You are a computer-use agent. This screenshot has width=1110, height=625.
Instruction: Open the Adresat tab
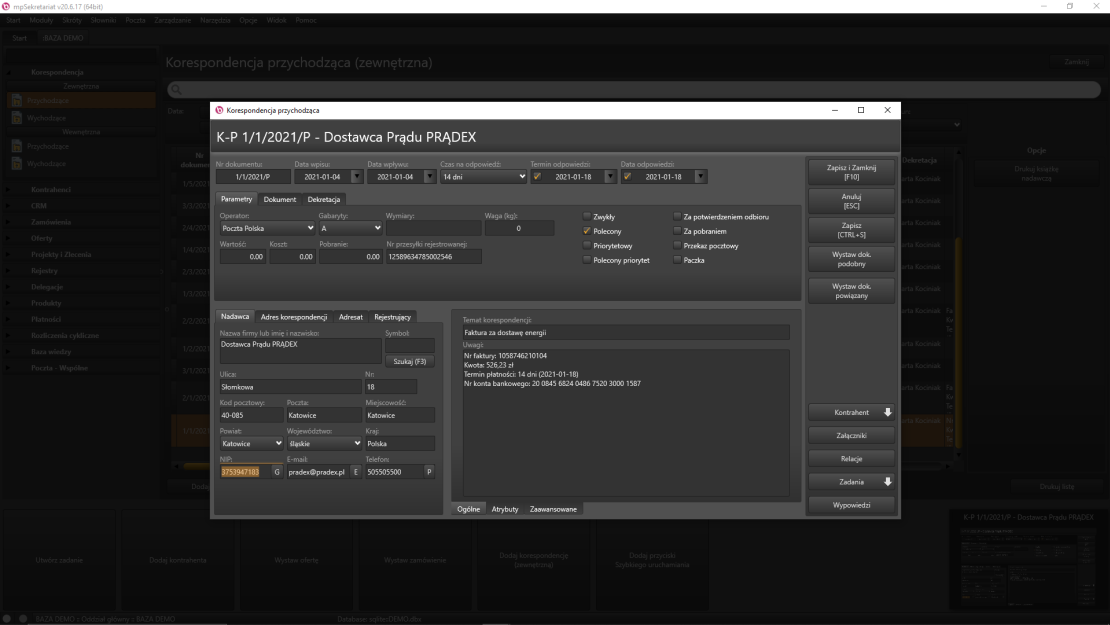(350, 317)
